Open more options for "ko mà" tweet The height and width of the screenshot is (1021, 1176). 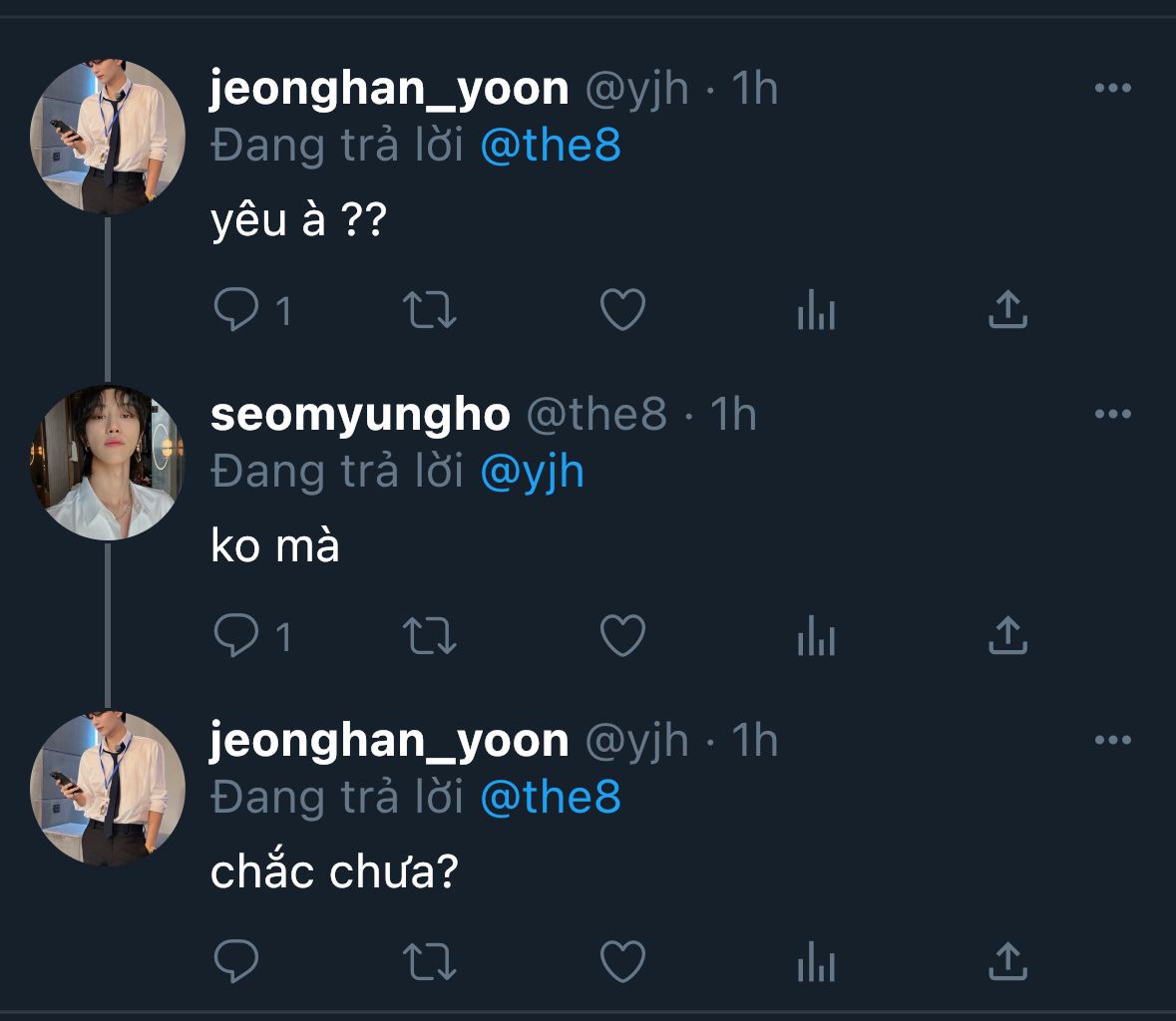[x=1112, y=415]
